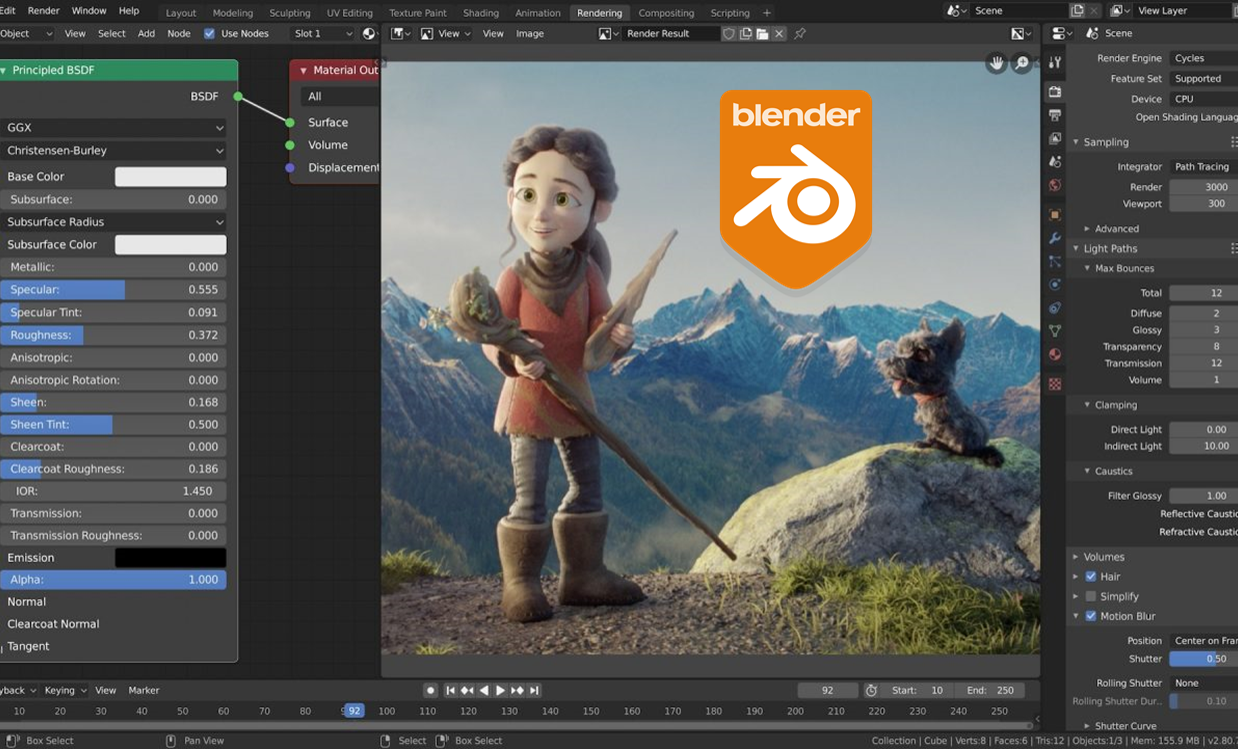
Task: Open the Render properties tab icon
Action: [1055, 92]
